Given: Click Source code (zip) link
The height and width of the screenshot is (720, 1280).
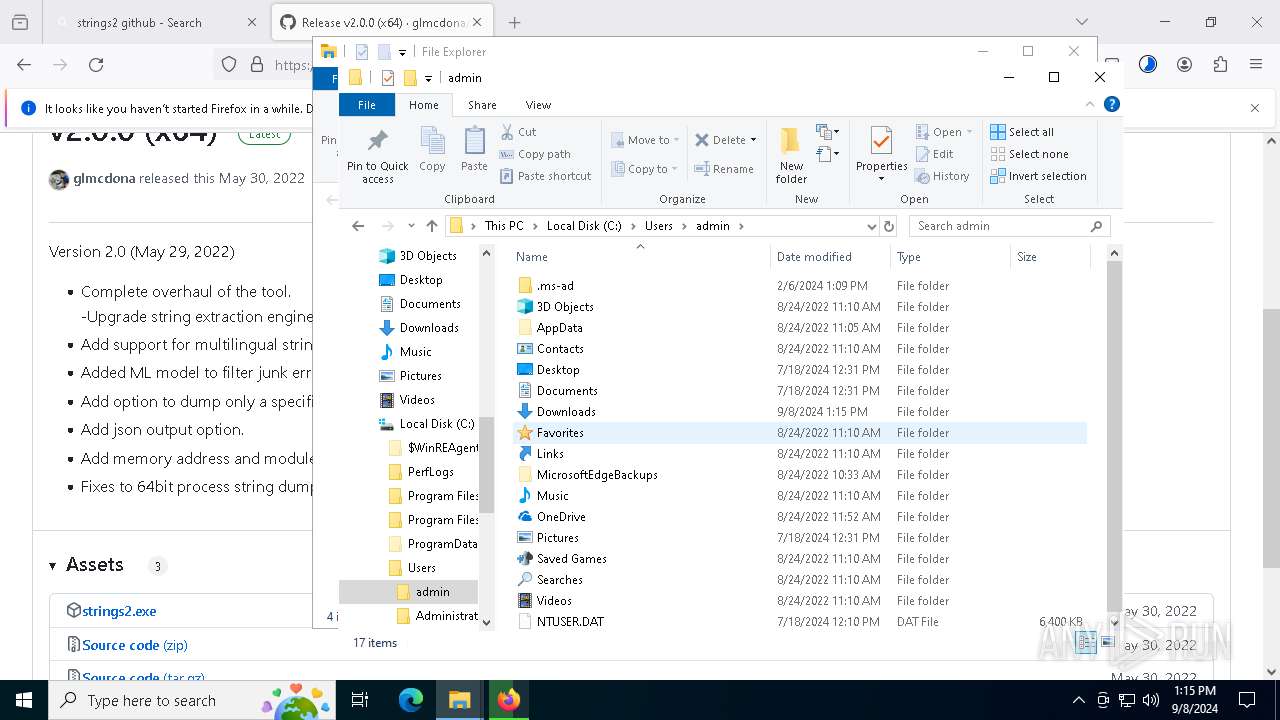Looking at the screenshot, I should click(x=135, y=645).
